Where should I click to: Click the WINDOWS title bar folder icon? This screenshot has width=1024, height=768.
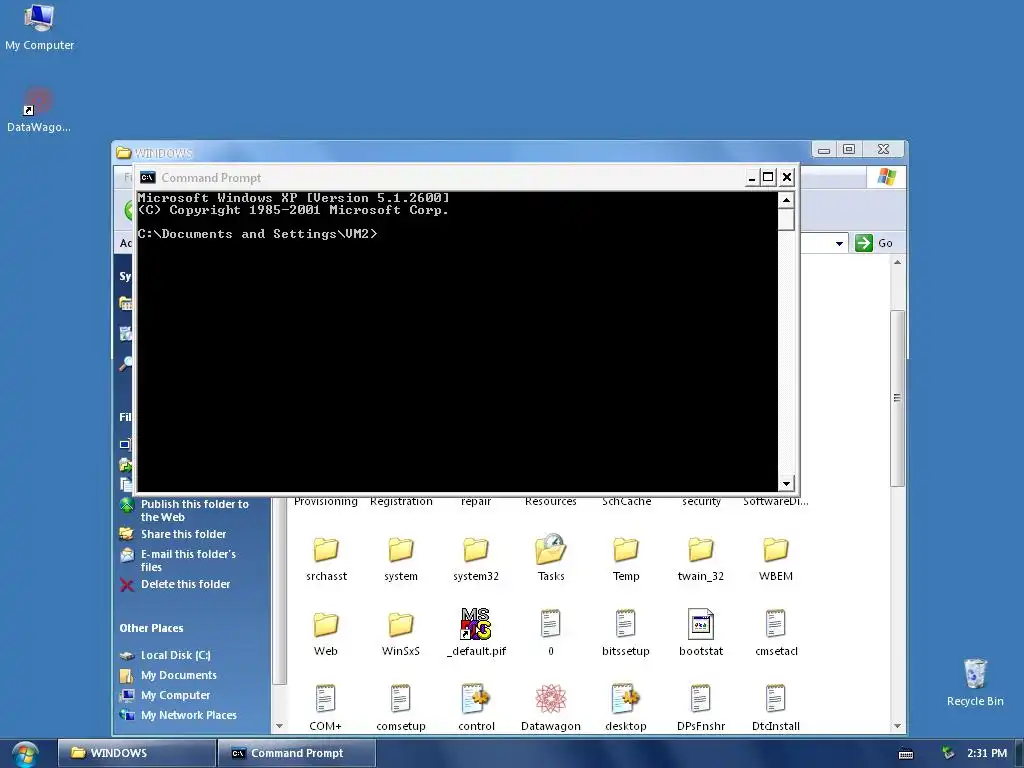[x=123, y=153]
